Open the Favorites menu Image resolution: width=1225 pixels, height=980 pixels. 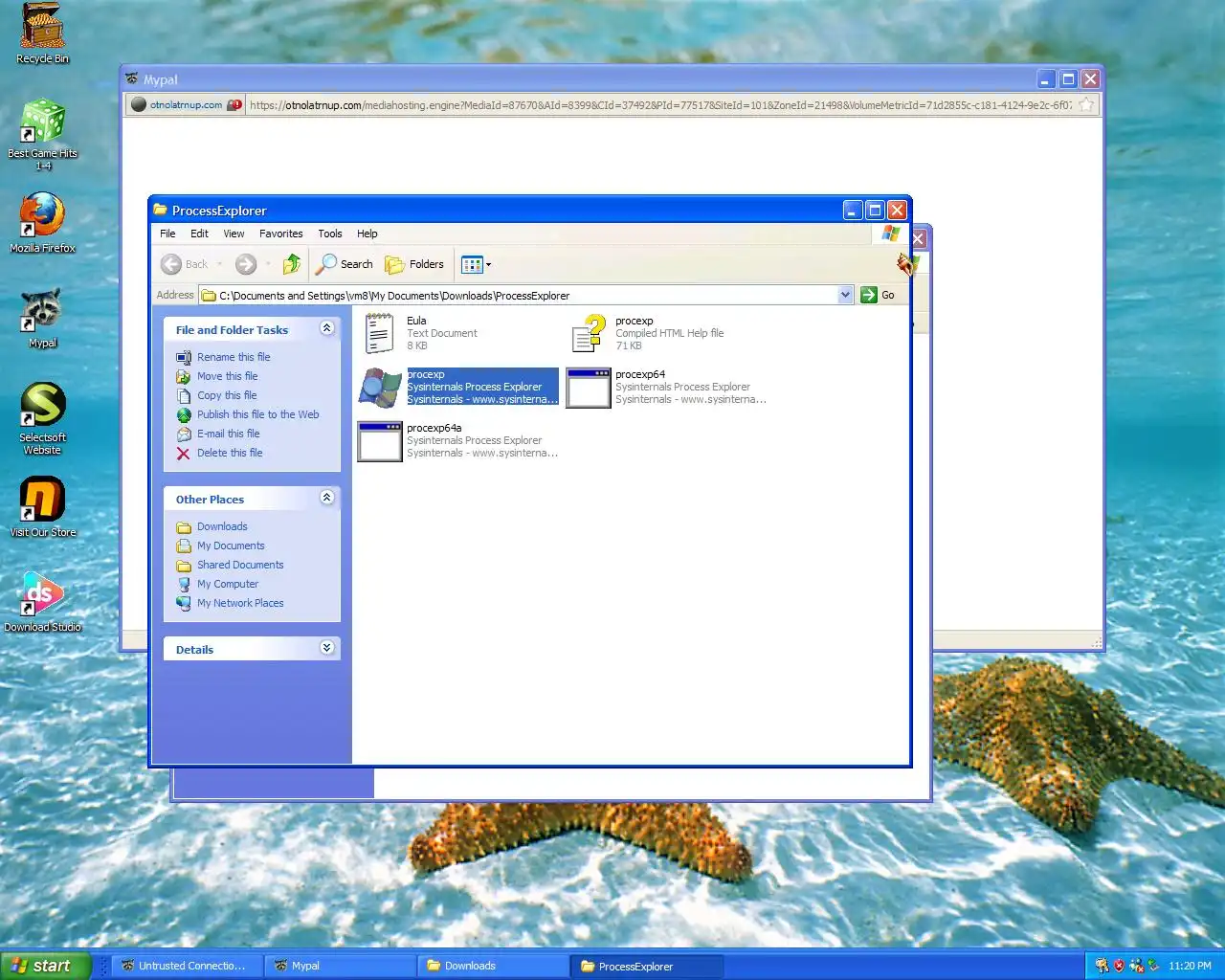coord(280,234)
